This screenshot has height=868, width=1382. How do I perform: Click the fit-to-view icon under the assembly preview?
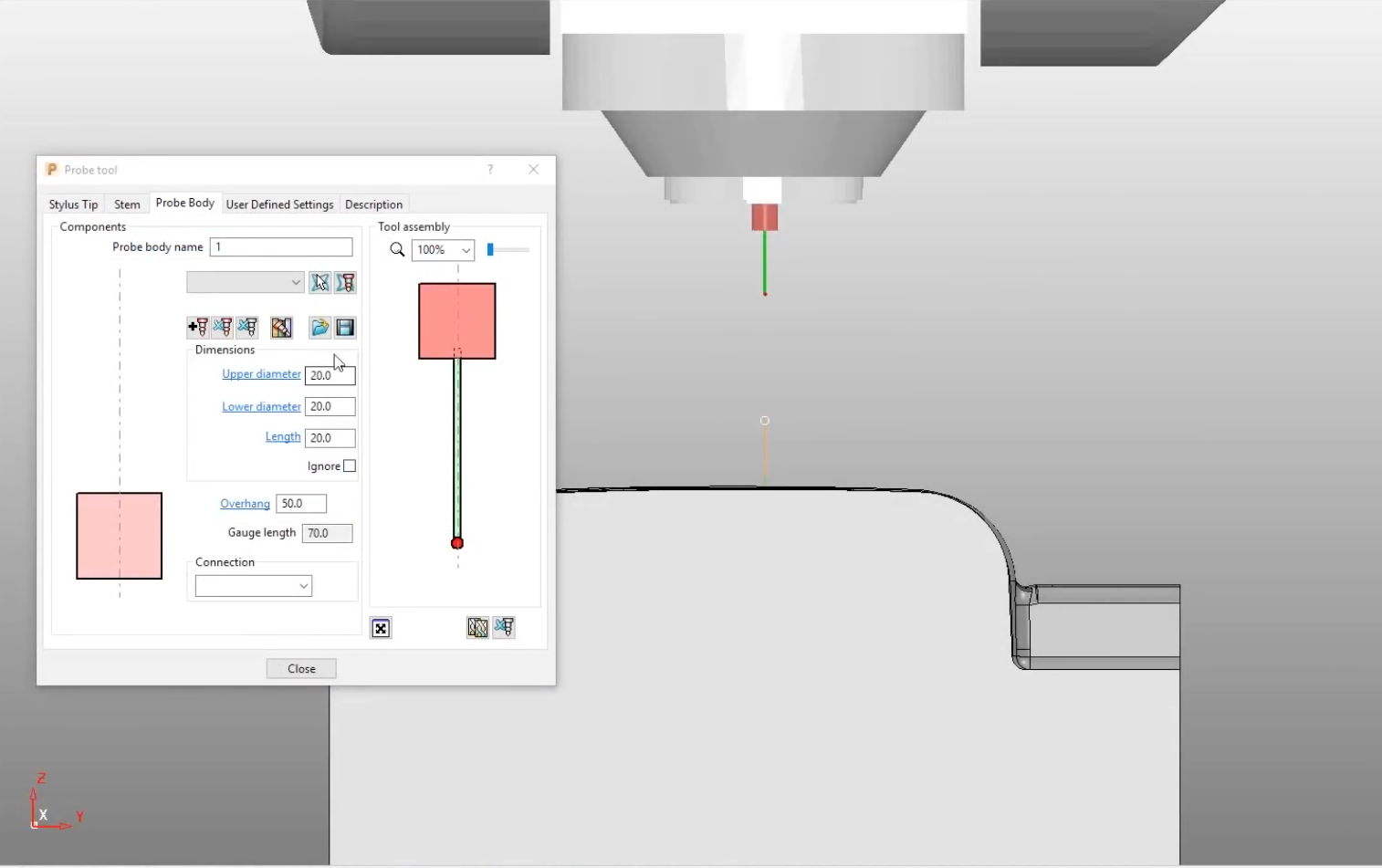point(381,628)
